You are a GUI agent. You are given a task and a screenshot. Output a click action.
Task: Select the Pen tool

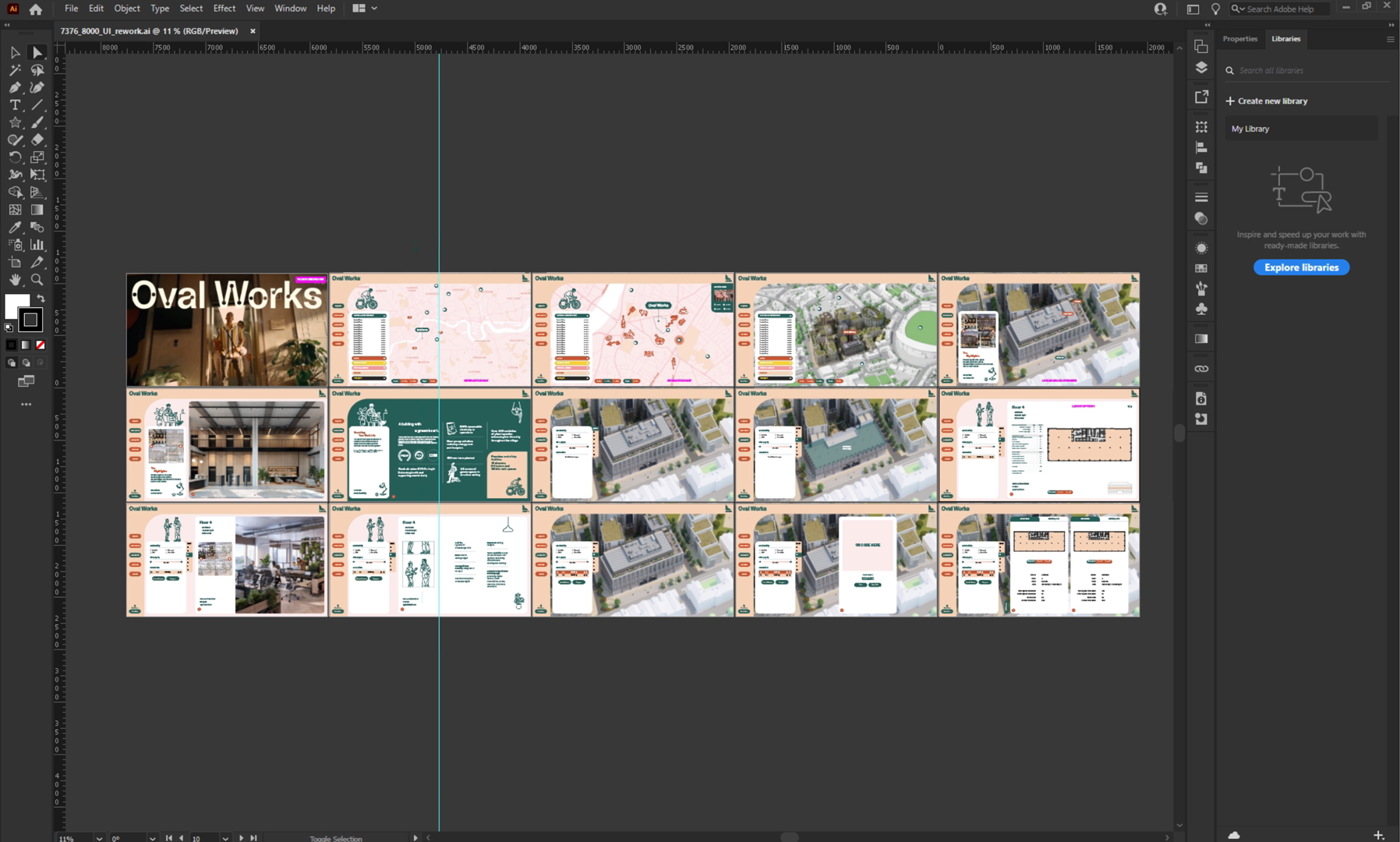point(15,87)
